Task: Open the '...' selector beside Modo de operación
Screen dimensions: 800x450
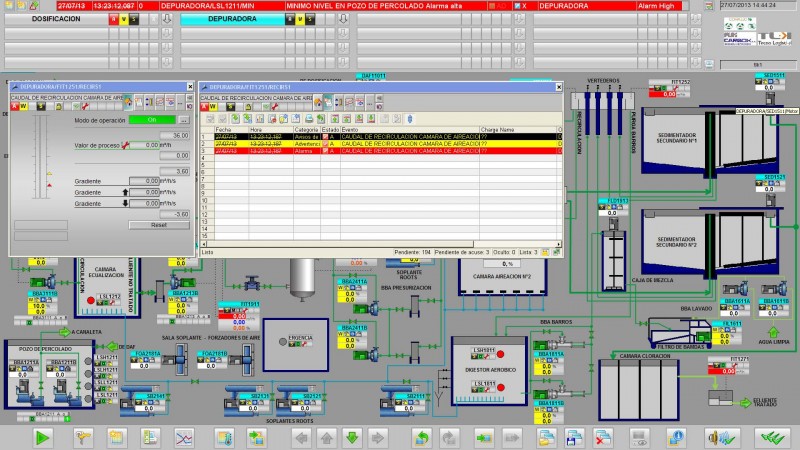Action: tap(184, 120)
